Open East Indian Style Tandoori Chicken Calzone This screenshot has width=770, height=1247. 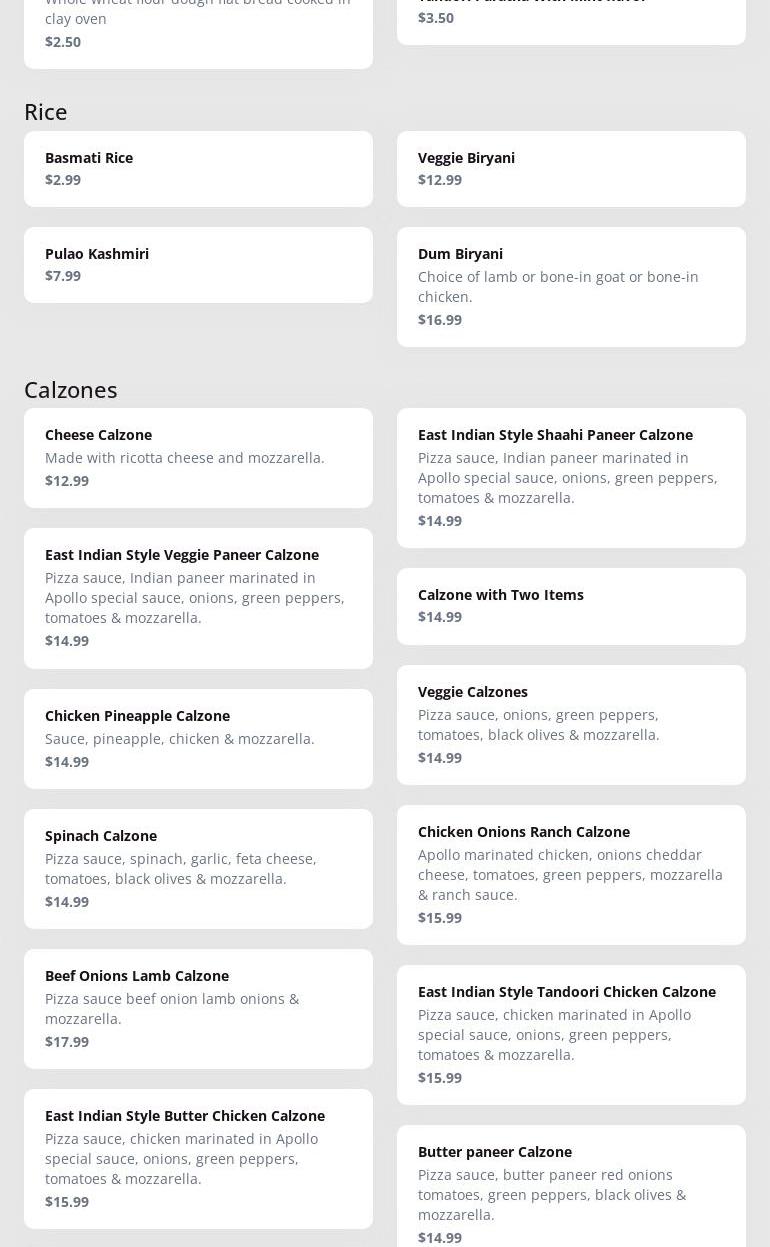(571, 1035)
